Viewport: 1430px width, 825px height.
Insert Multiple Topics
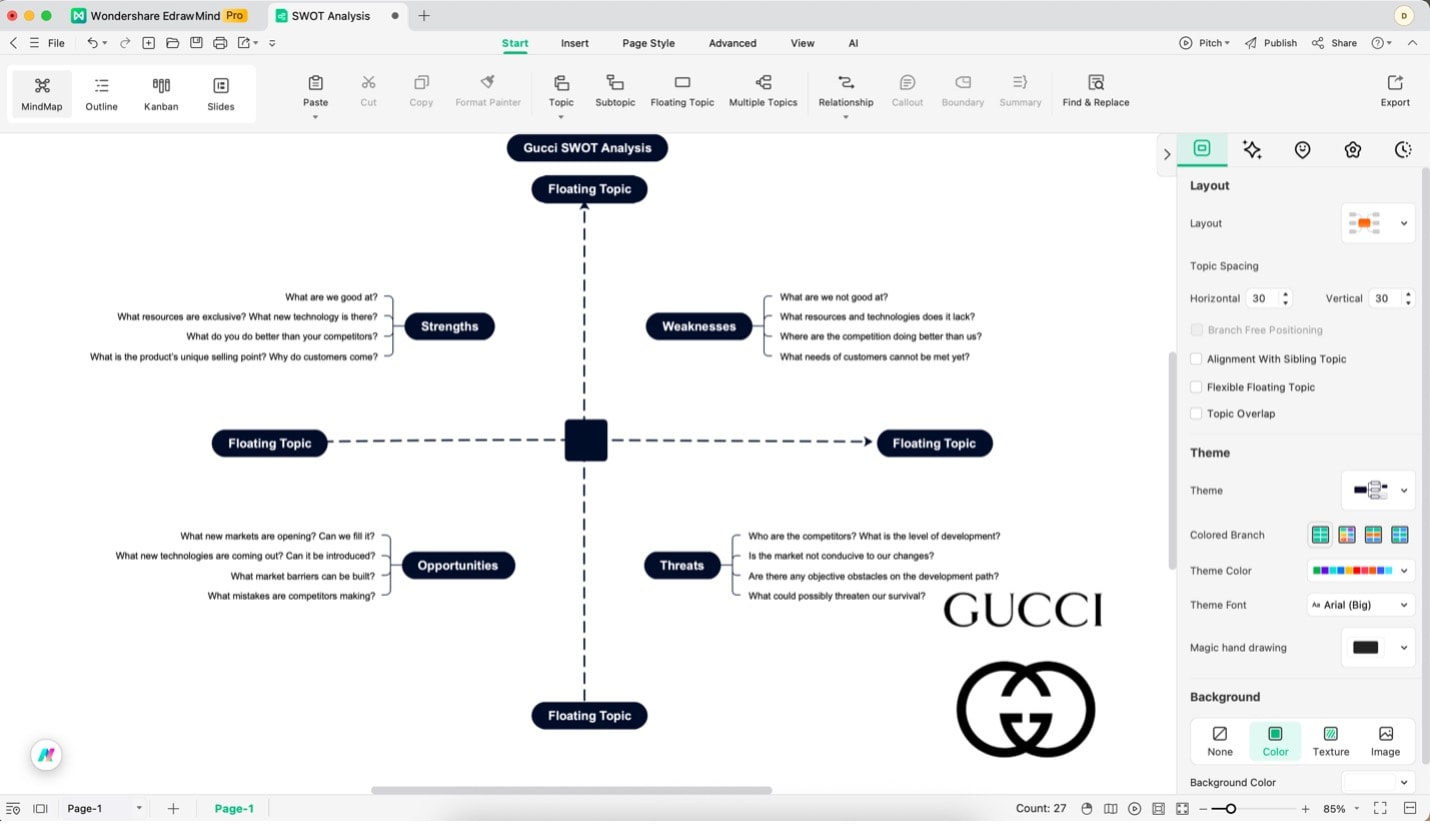point(763,90)
